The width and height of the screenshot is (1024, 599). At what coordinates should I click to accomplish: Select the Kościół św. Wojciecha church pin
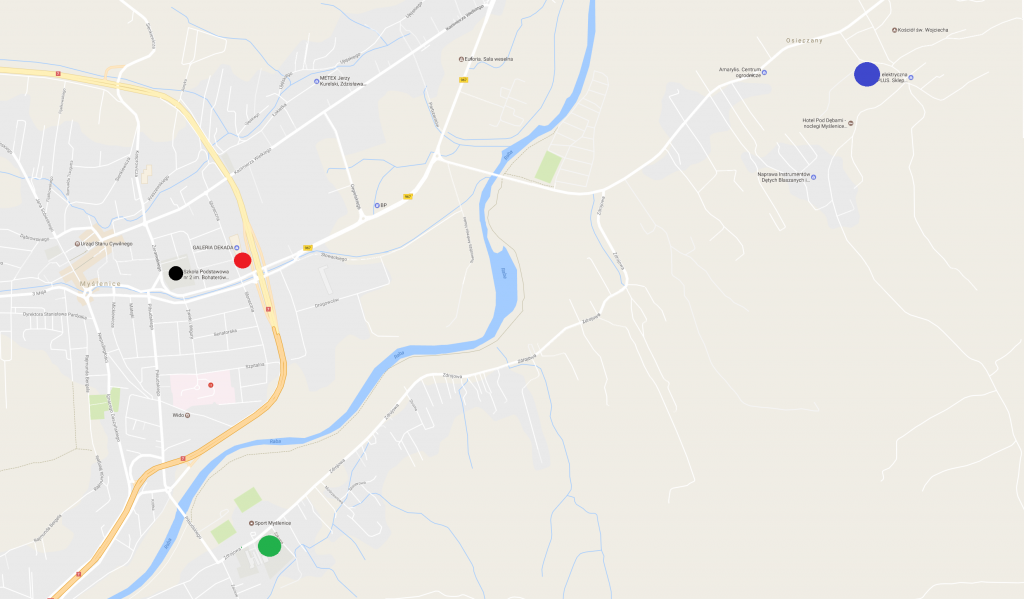pos(895,30)
